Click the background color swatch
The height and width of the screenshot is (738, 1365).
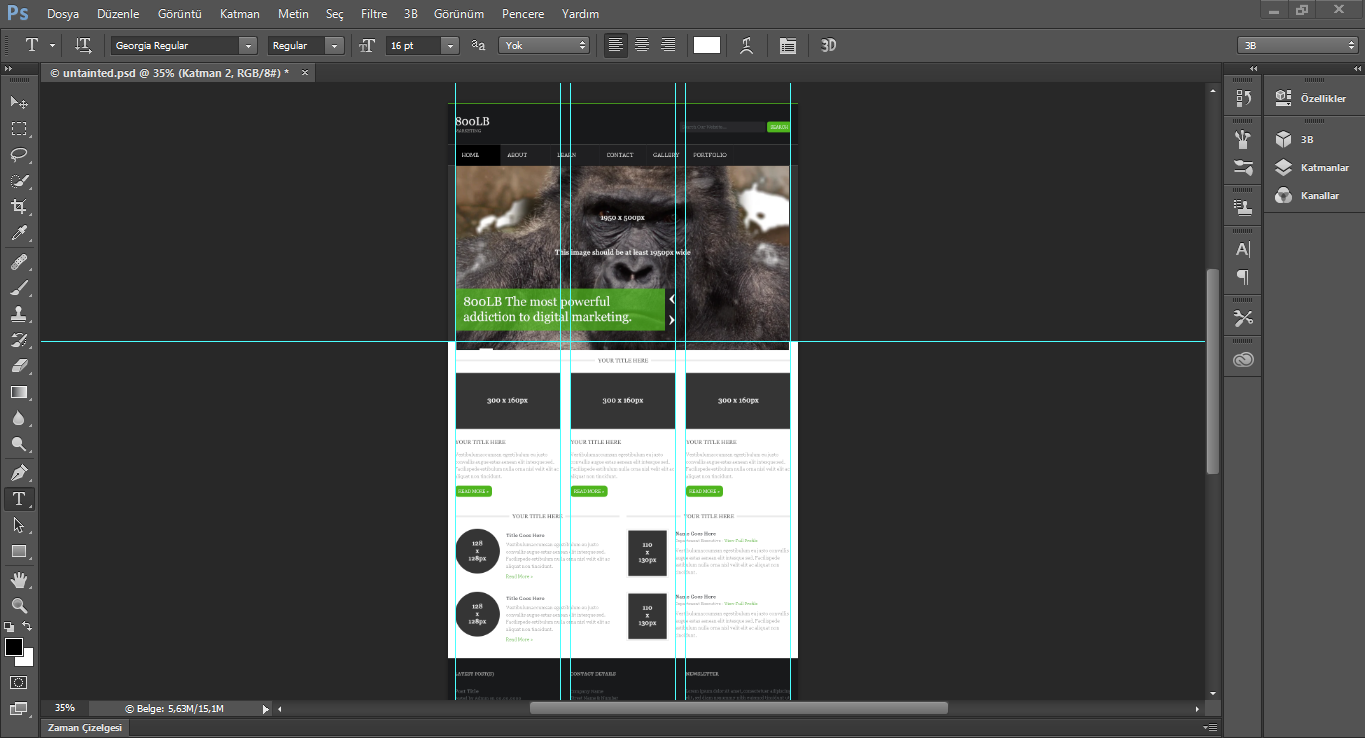[x=28, y=659]
